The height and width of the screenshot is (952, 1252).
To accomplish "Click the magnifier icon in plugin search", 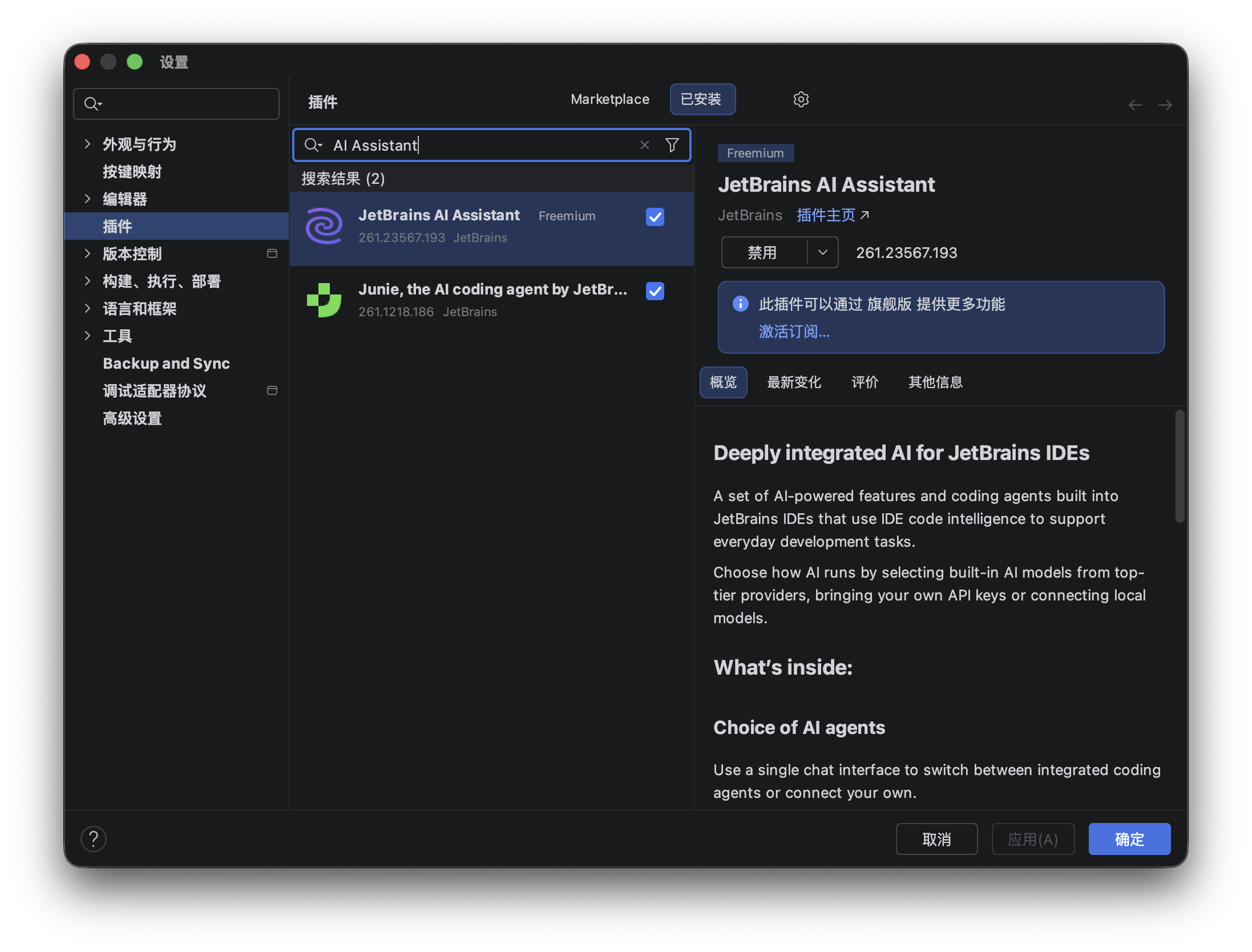I will click(313, 145).
